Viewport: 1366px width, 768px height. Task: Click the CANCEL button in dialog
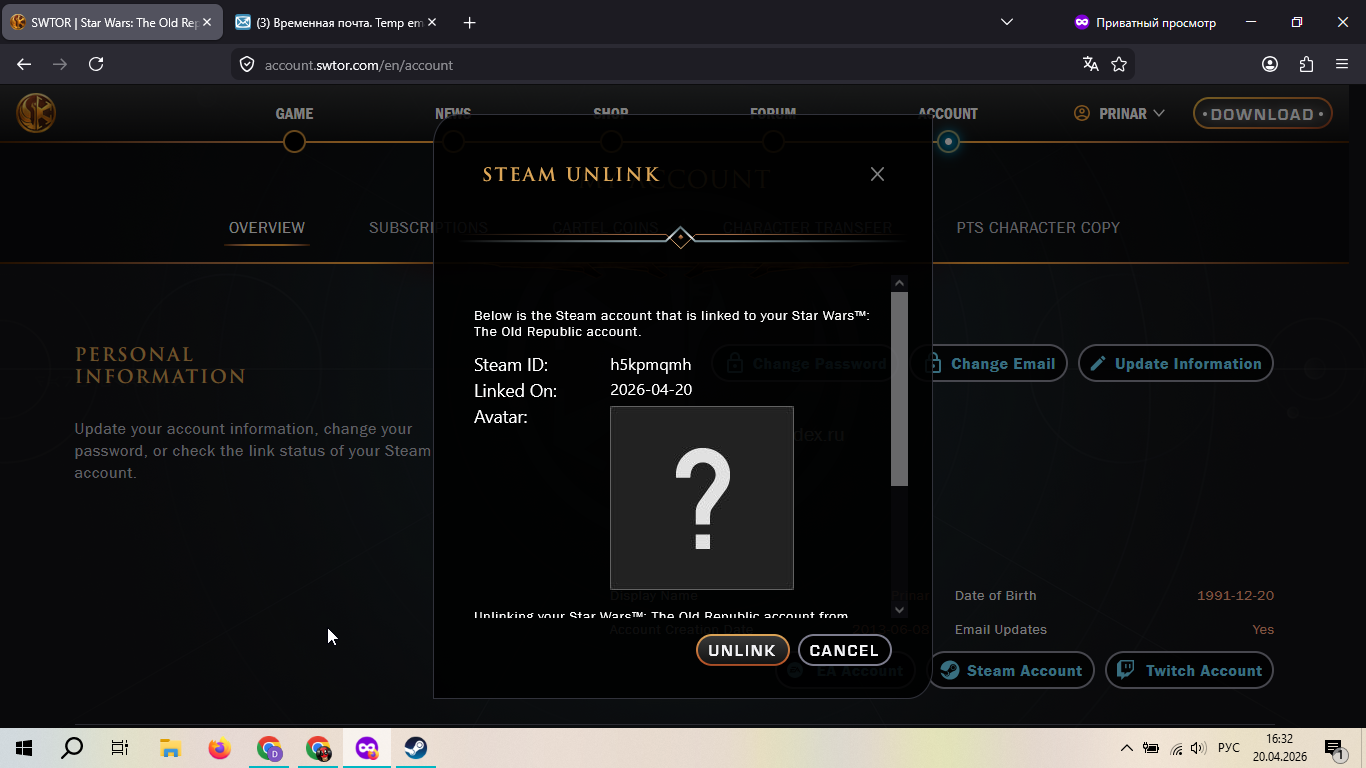(844, 650)
